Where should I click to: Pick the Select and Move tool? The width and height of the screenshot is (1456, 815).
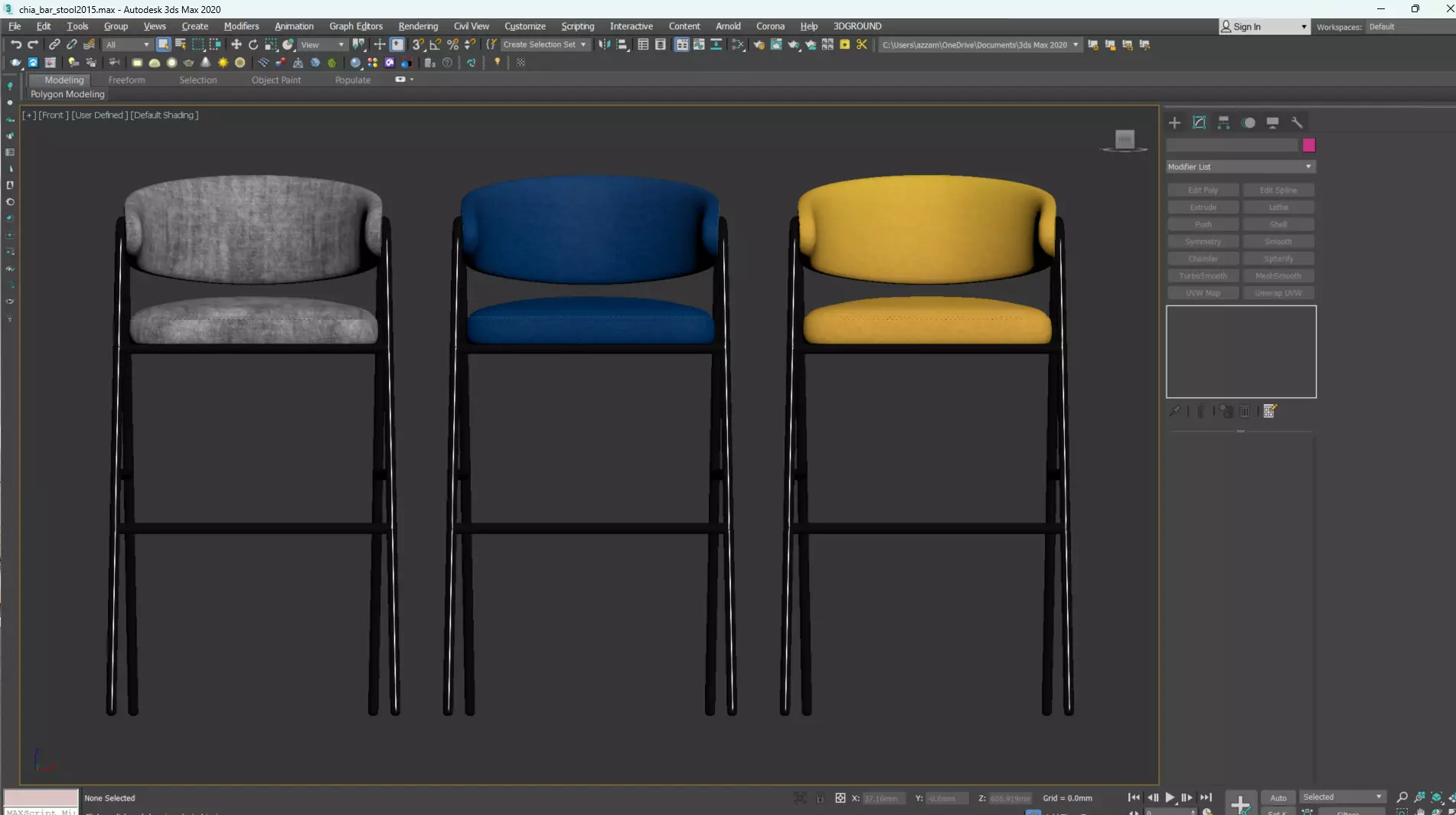pyautogui.click(x=237, y=44)
